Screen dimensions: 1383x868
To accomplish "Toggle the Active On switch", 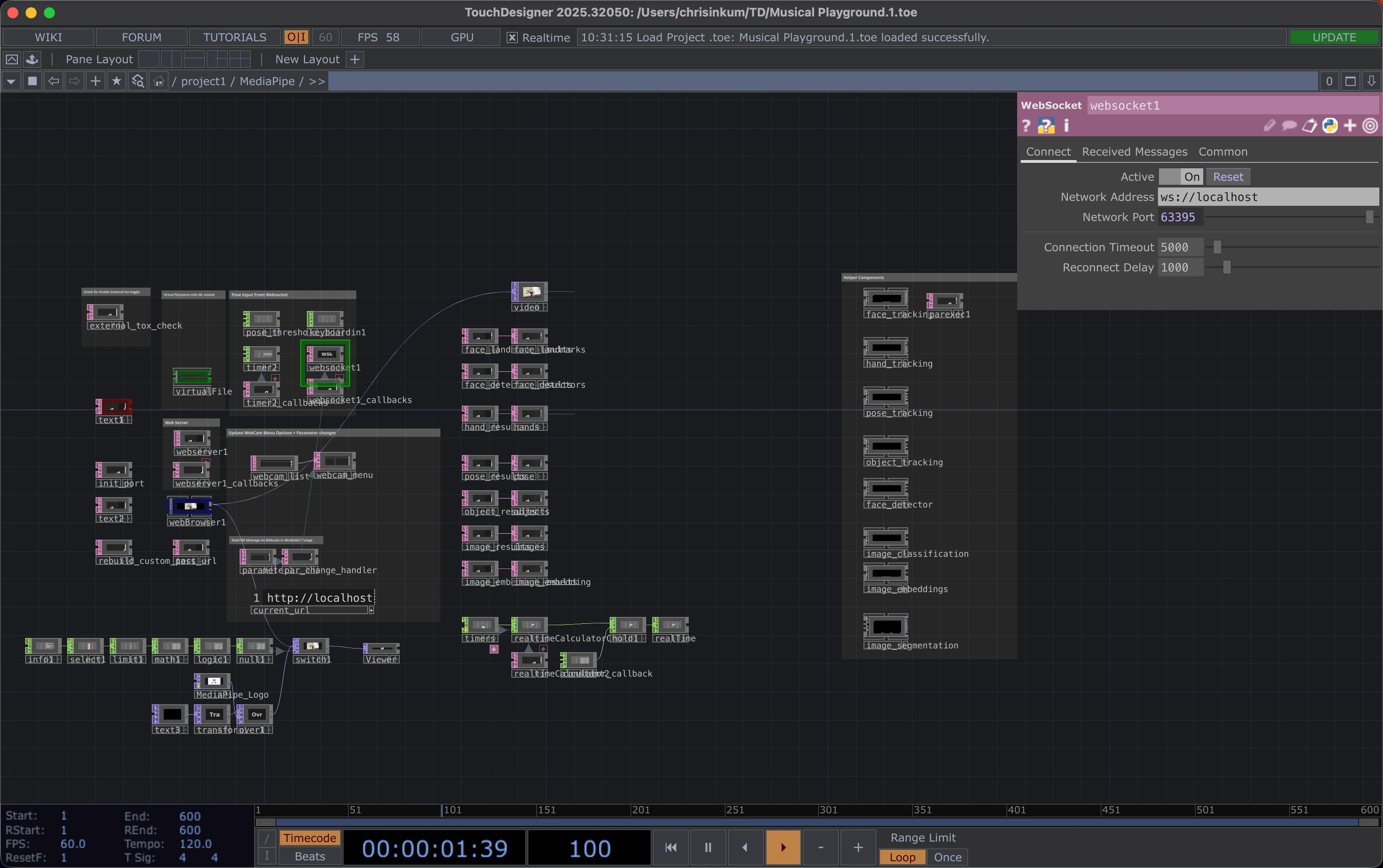I will (x=1180, y=177).
